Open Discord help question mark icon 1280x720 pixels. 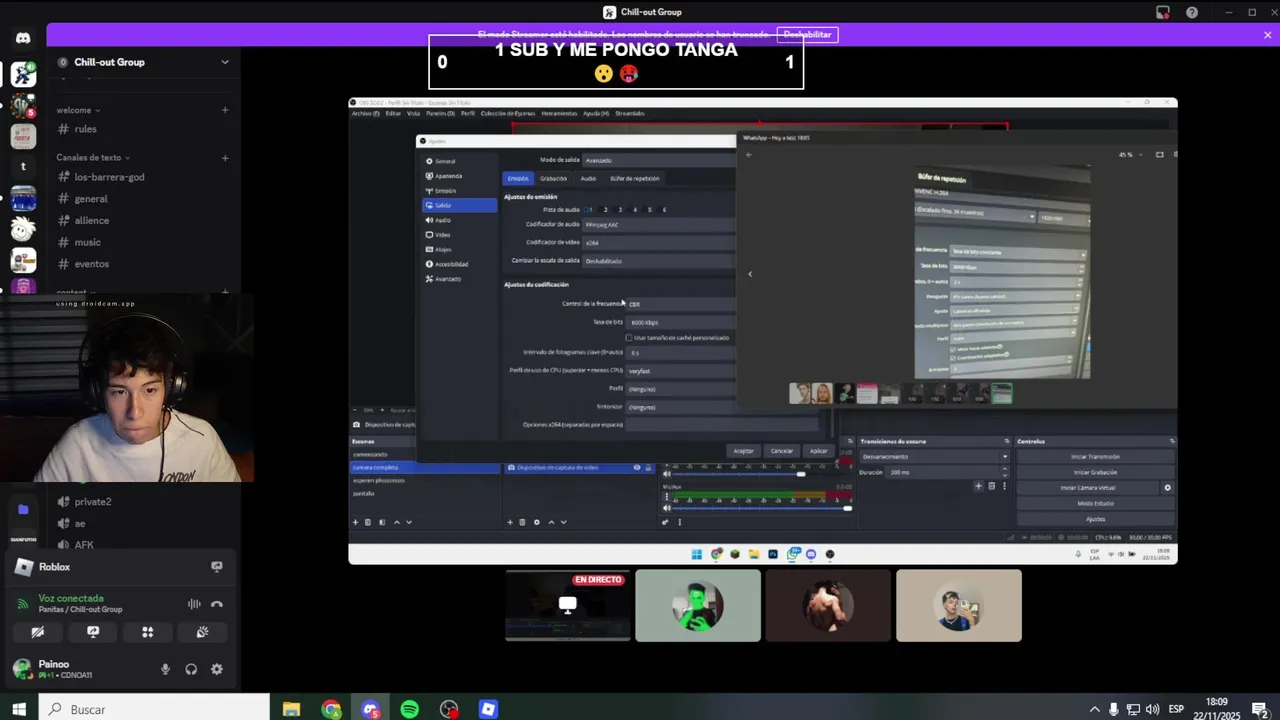1192,12
